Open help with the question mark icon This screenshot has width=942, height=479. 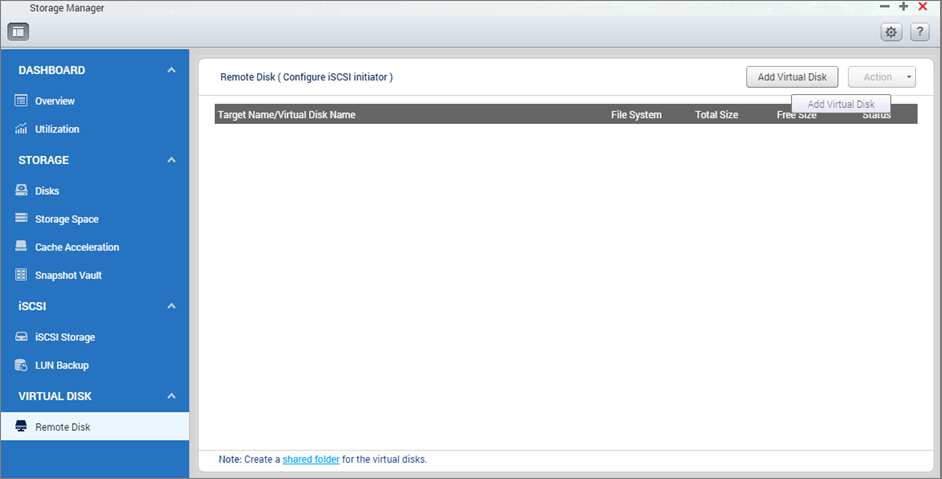coord(919,32)
